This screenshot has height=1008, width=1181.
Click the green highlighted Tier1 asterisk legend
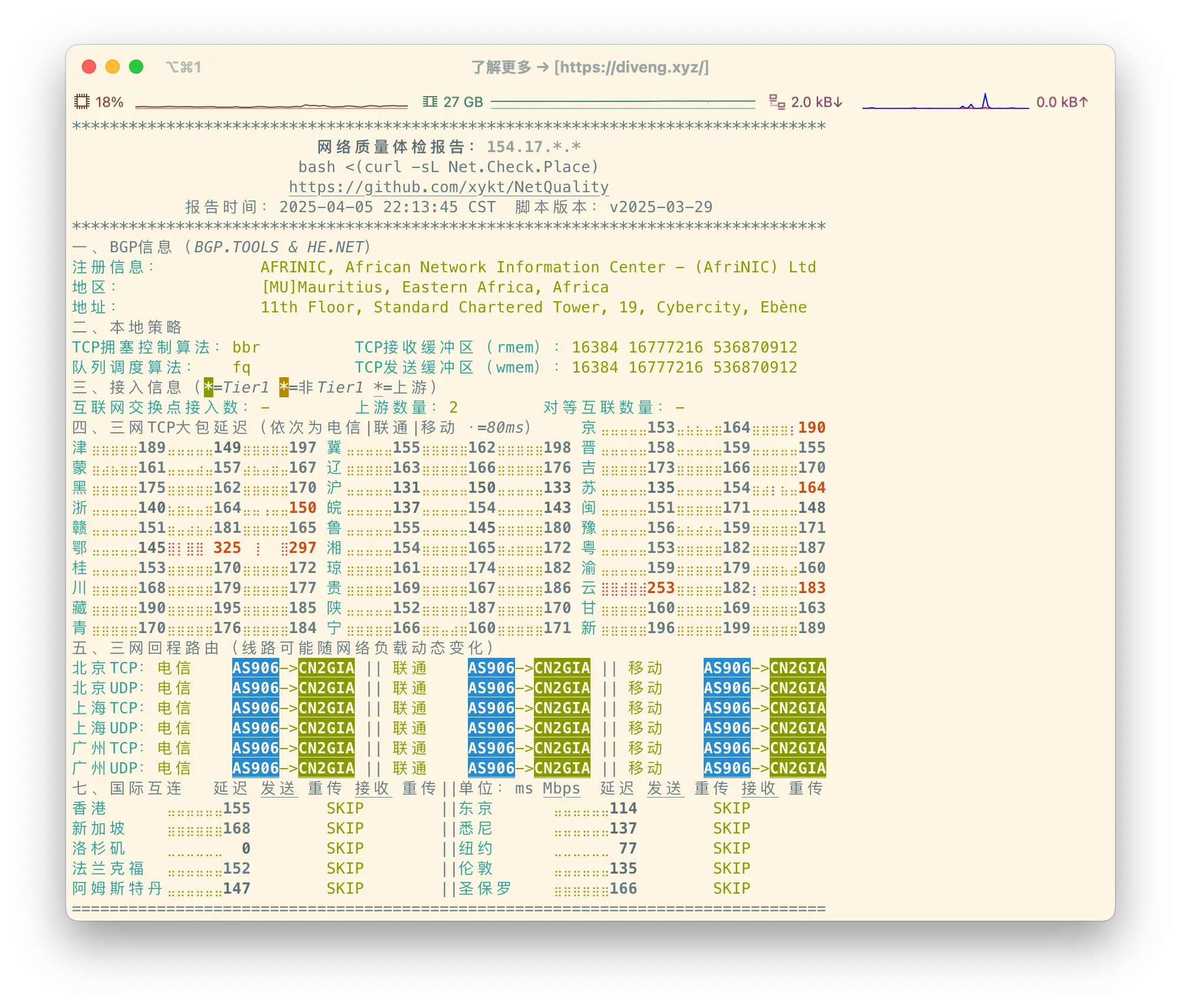click(209, 387)
